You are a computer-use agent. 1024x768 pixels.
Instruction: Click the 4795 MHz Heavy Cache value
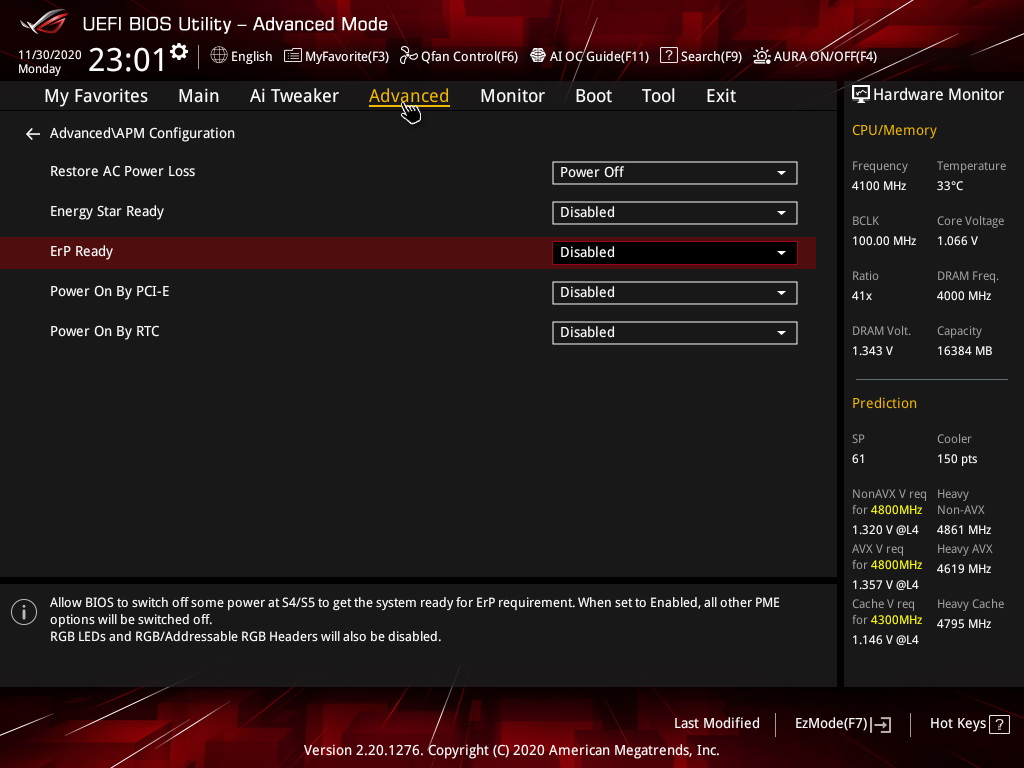964,624
